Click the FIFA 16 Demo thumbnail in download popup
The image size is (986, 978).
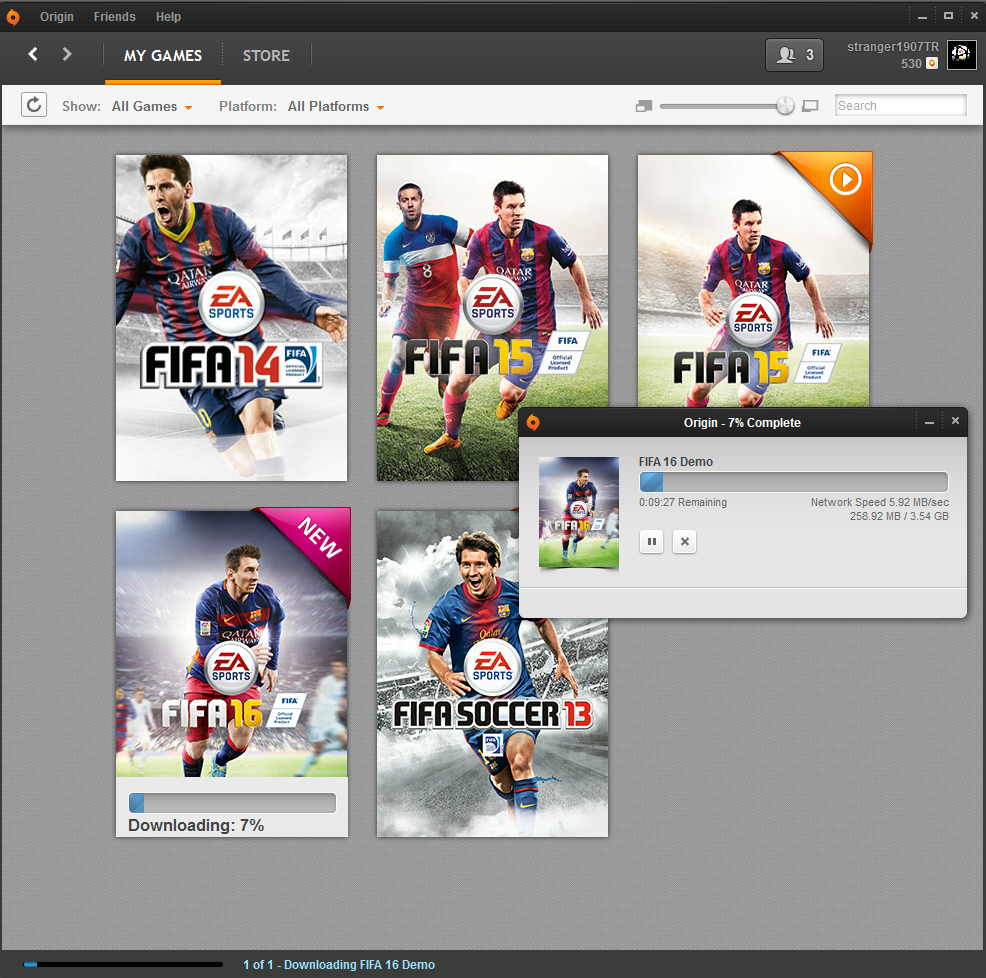579,512
